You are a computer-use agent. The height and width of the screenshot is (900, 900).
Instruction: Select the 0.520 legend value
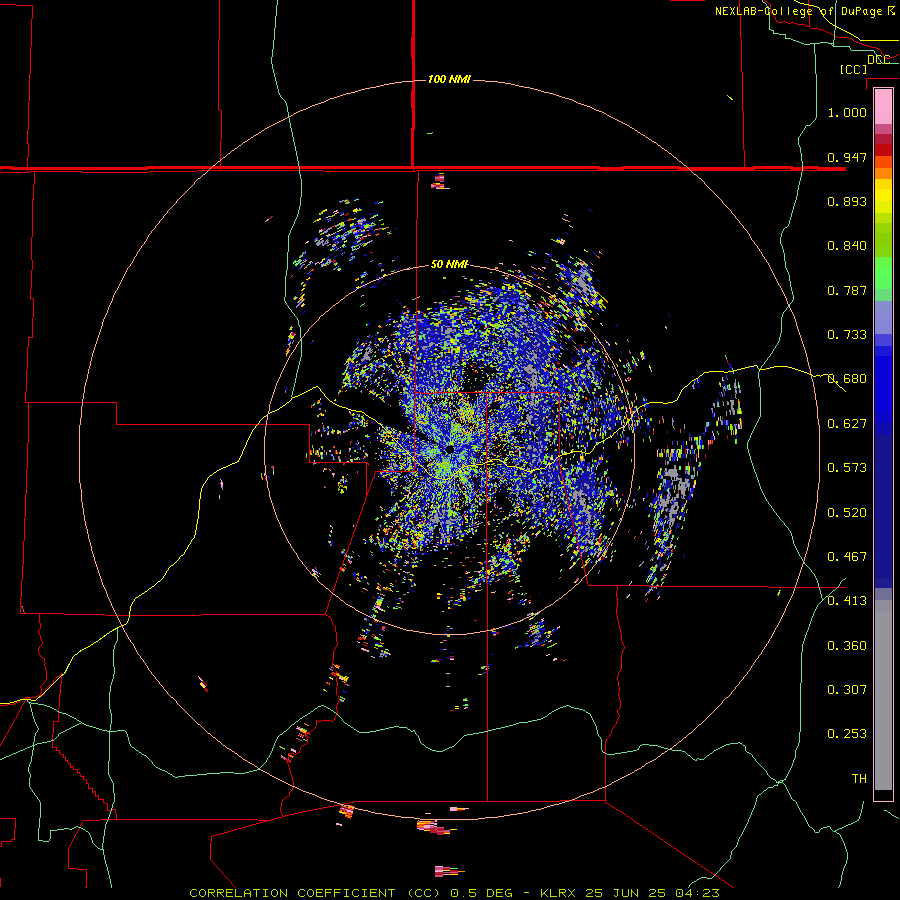coord(847,512)
